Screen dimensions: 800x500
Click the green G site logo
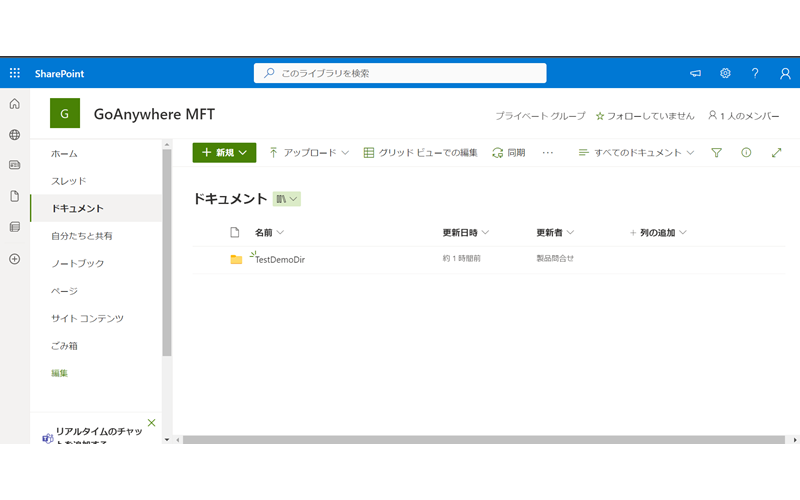point(65,113)
